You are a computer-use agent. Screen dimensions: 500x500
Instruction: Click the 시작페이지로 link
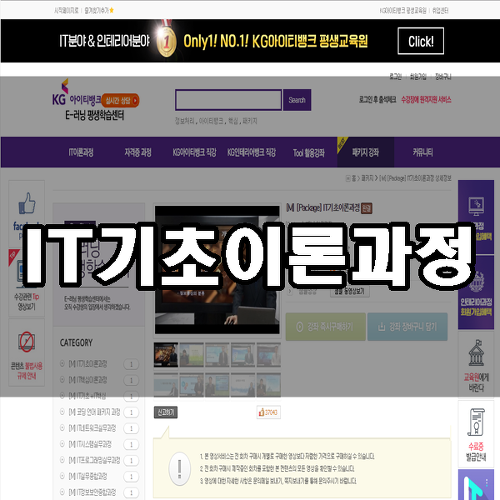66,11
